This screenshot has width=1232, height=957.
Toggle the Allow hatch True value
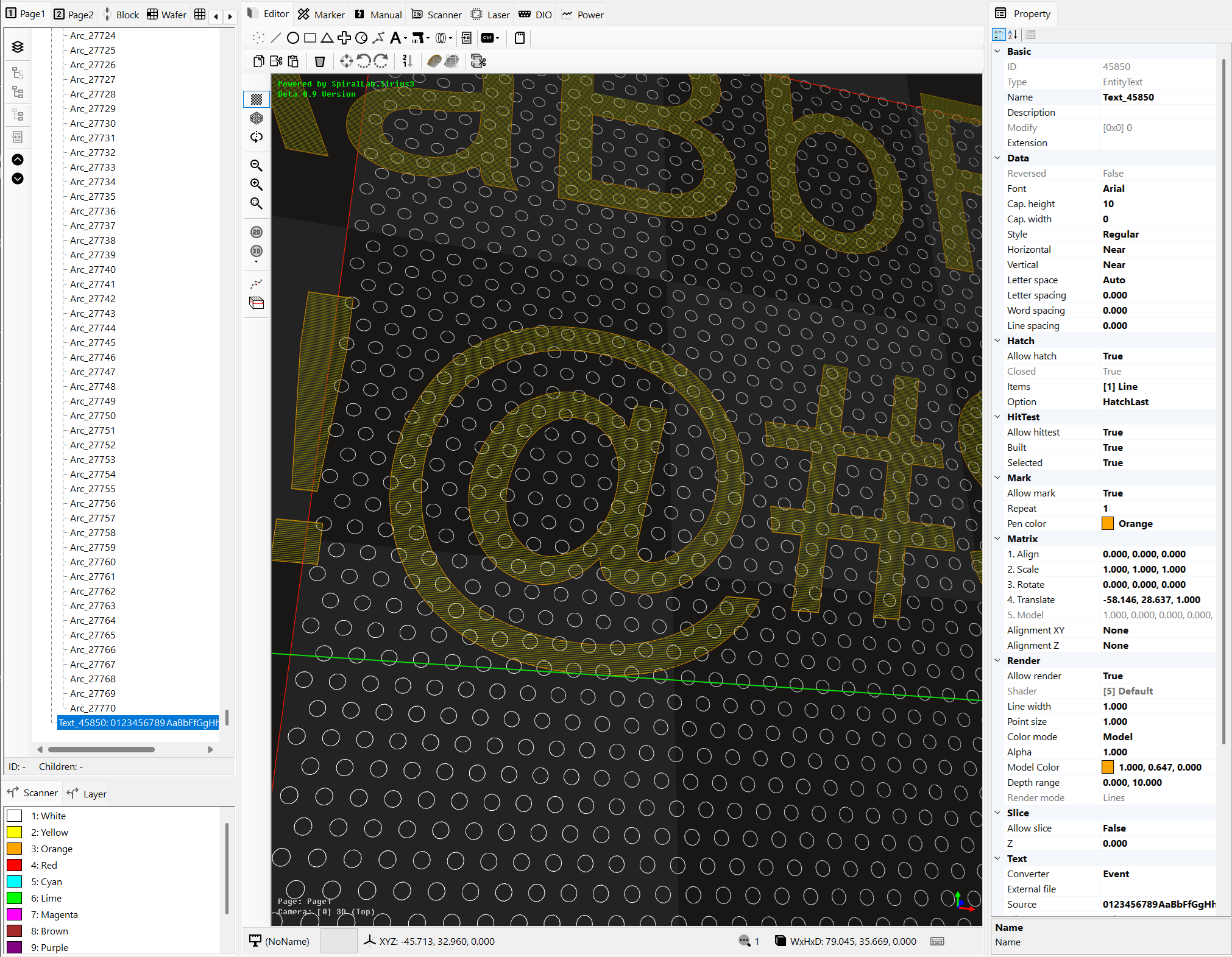(1113, 356)
